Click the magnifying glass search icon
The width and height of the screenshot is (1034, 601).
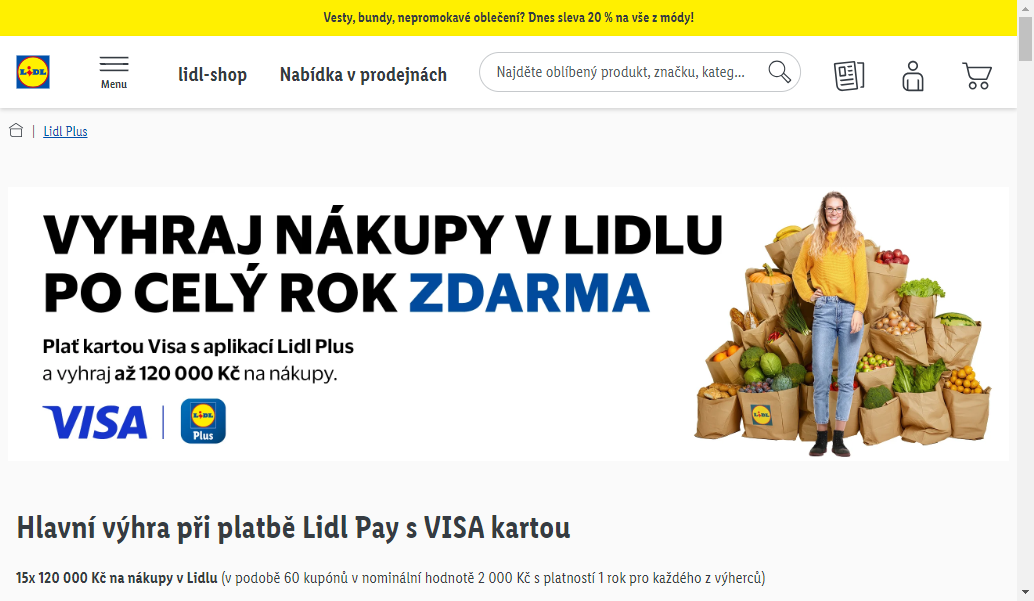click(779, 72)
